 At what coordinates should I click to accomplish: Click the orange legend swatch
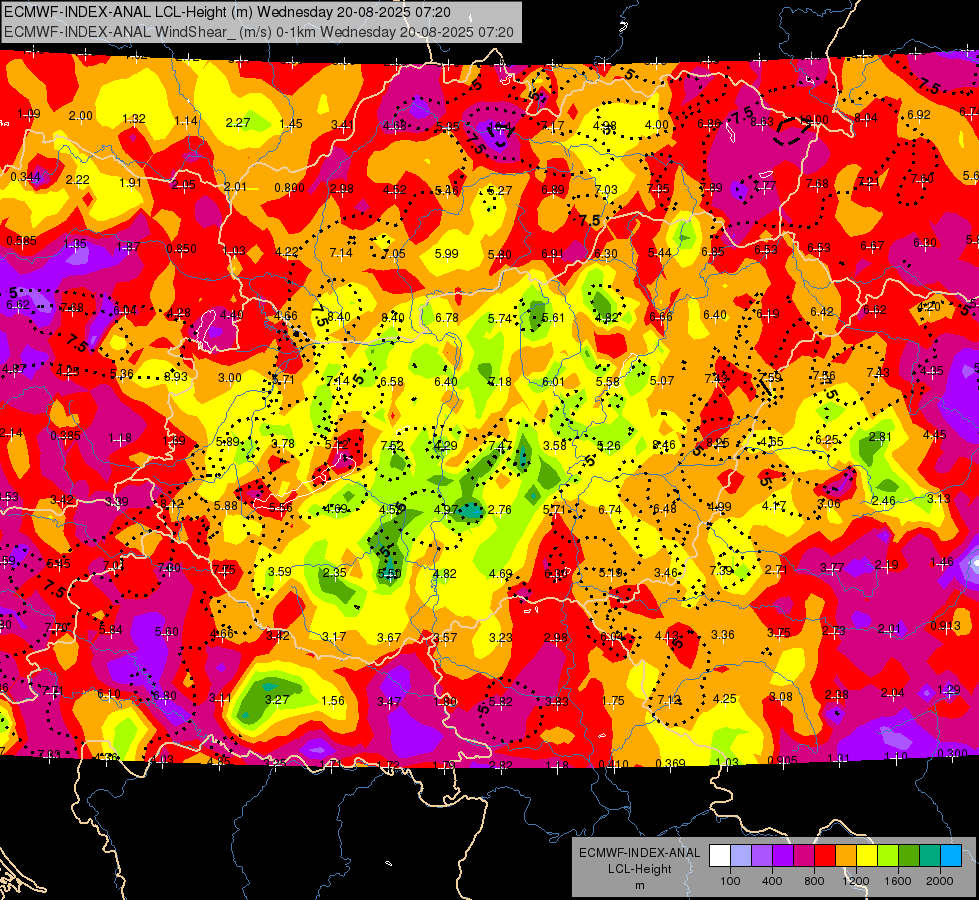pyautogui.click(x=846, y=856)
